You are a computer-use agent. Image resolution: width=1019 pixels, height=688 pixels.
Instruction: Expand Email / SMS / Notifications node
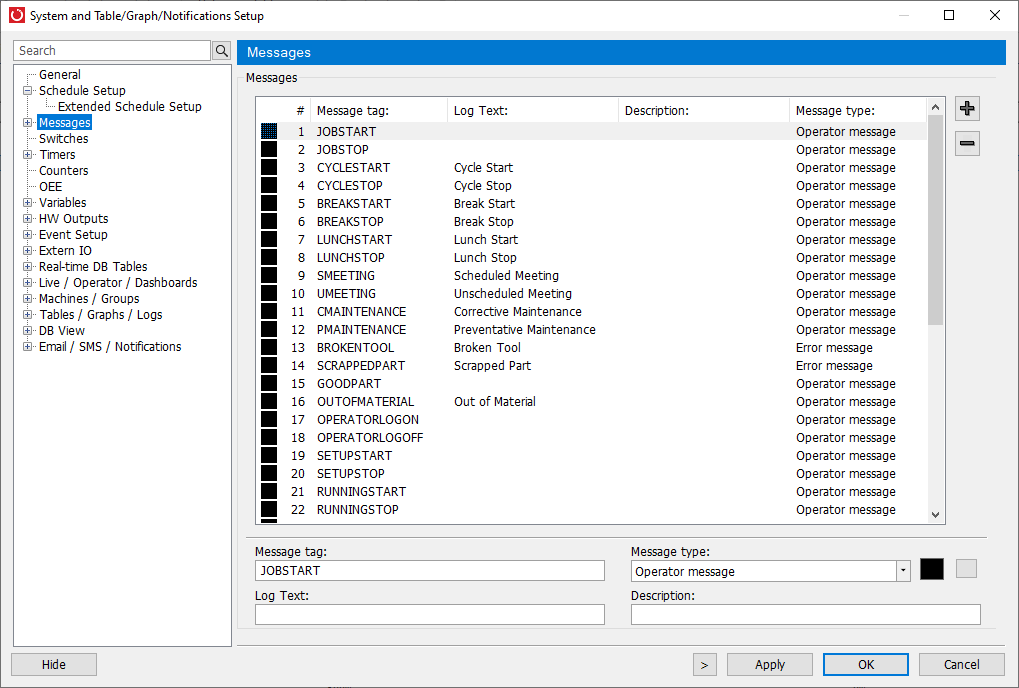click(x=27, y=346)
